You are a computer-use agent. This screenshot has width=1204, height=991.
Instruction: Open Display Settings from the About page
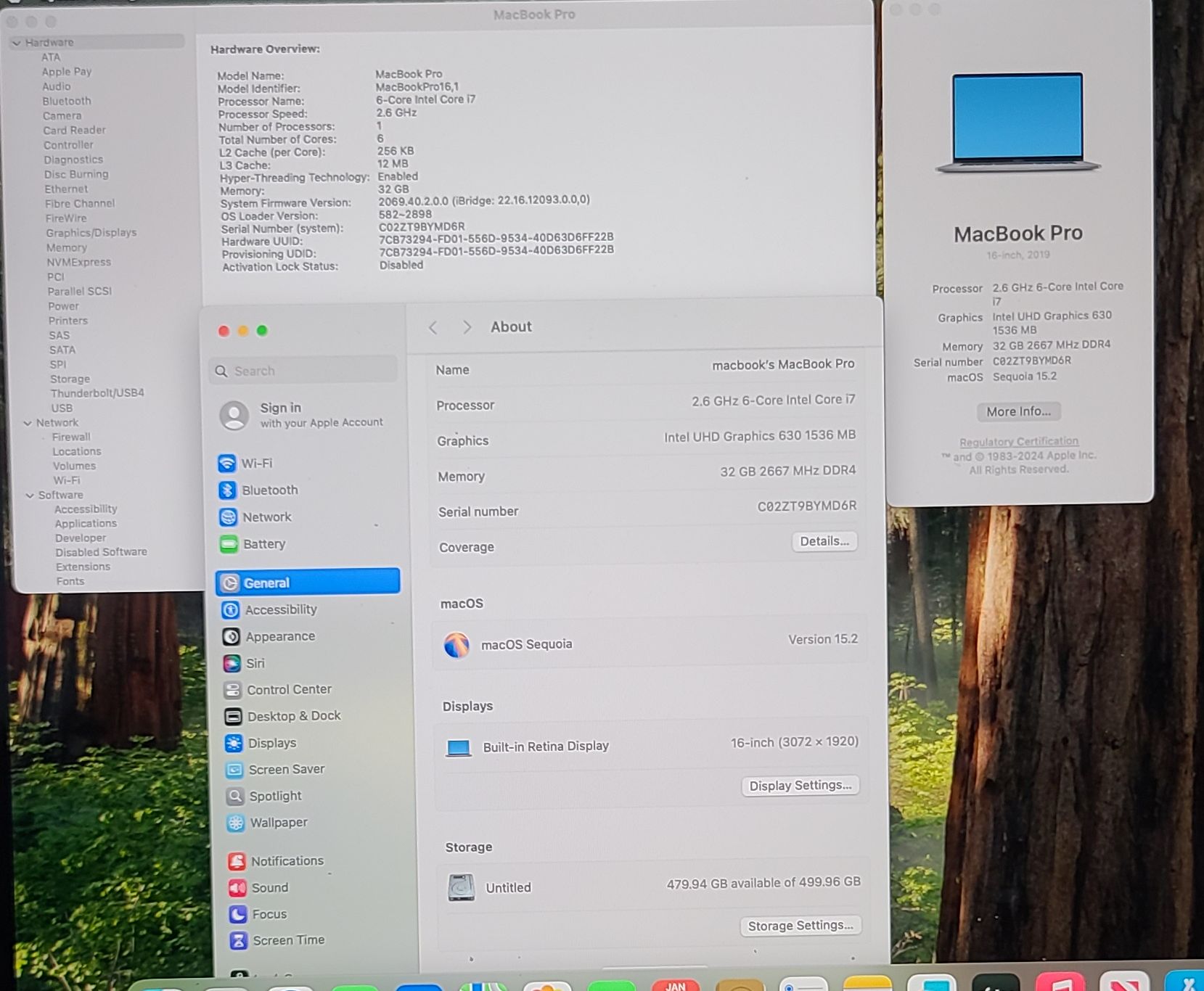tap(800, 786)
